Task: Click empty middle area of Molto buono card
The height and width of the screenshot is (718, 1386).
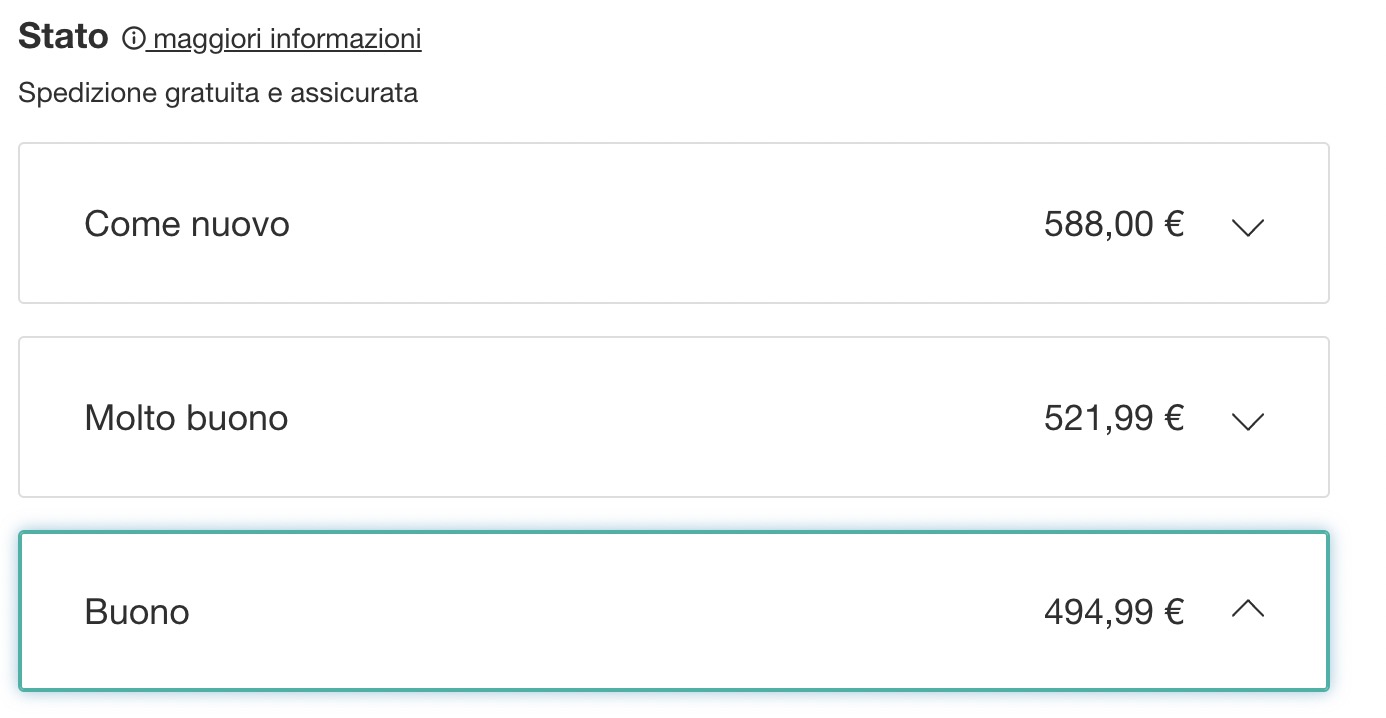Action: [x=660, y=418]
